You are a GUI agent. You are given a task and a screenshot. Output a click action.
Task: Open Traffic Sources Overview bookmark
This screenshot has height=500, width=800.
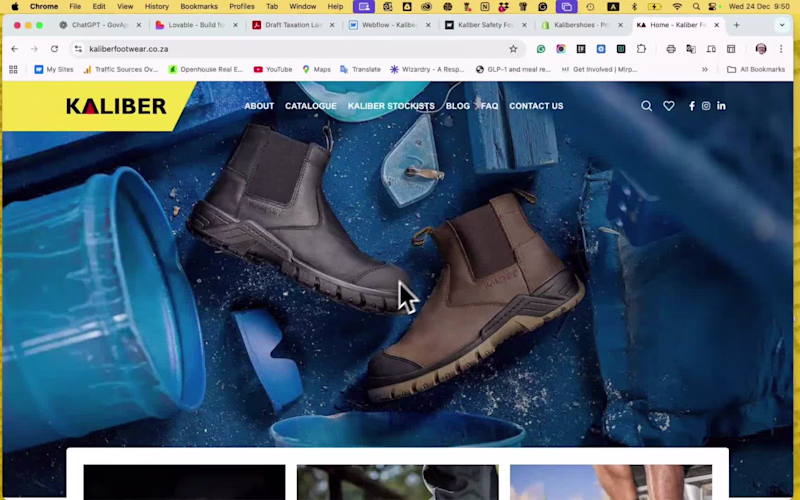click(x=120, y=69)
